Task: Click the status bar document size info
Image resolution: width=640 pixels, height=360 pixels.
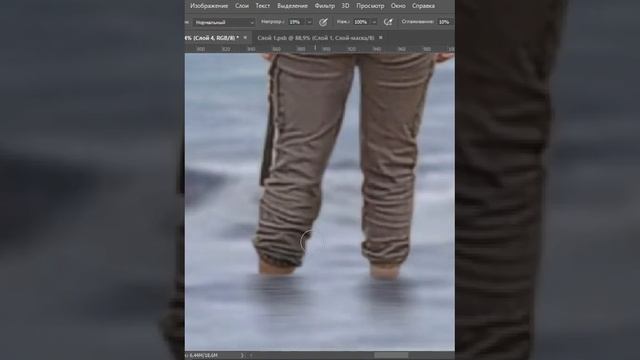Action: coord(202,356)
